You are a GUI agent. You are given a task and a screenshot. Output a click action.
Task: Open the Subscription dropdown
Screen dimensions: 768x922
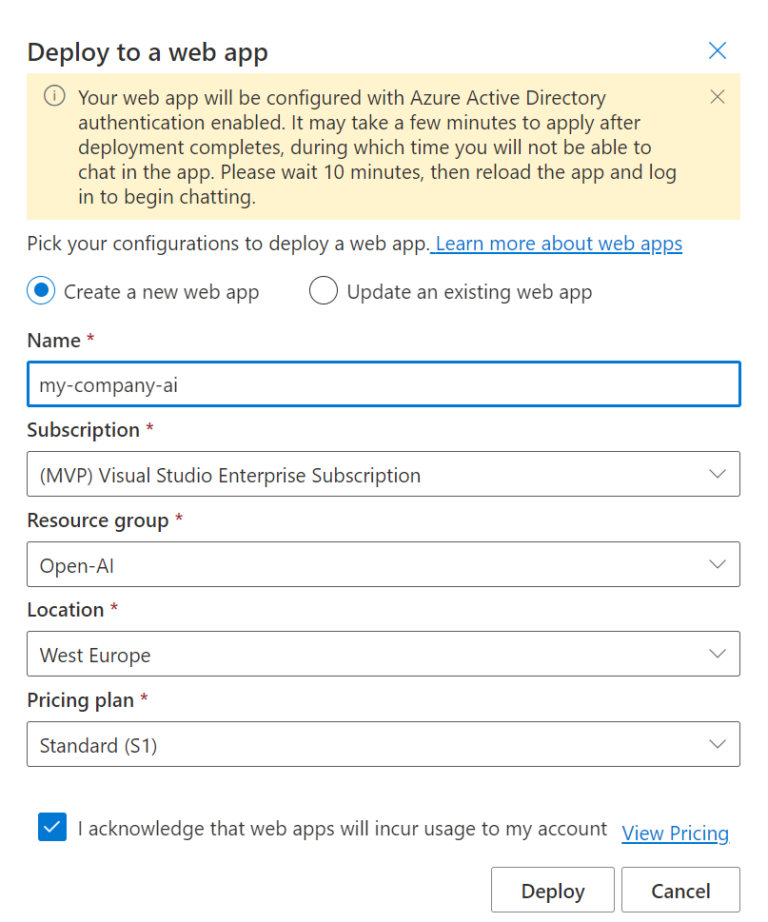click(x=383, y=473)
